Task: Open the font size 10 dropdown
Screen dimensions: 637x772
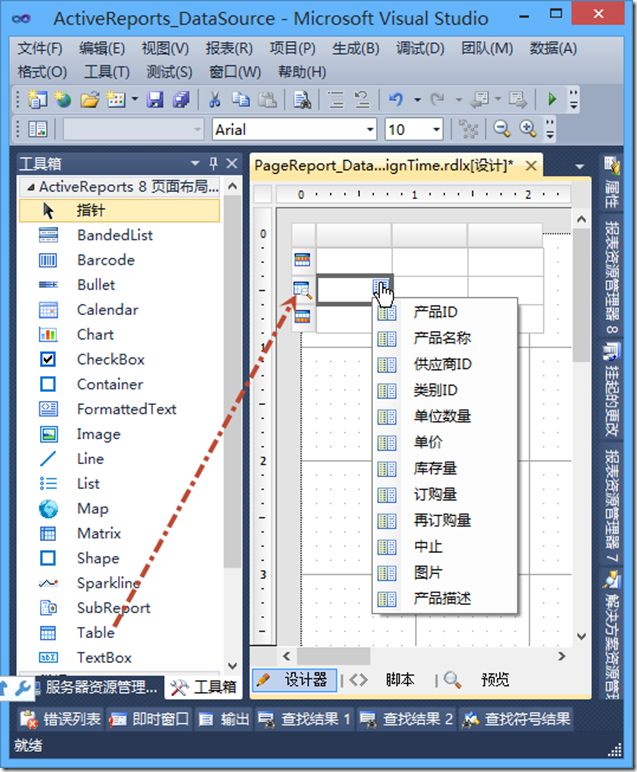Action: 436,130
